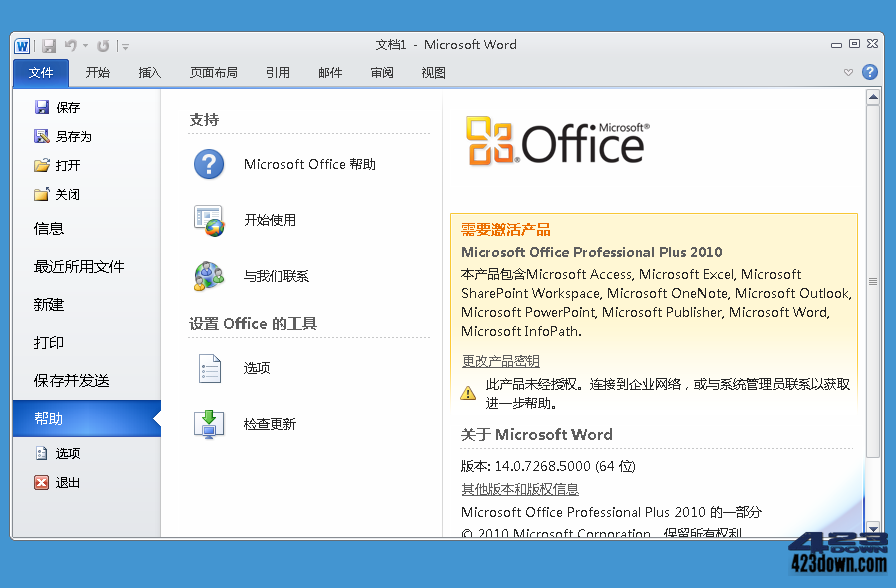Click the 检查更新 download icon

pos(209,424)
